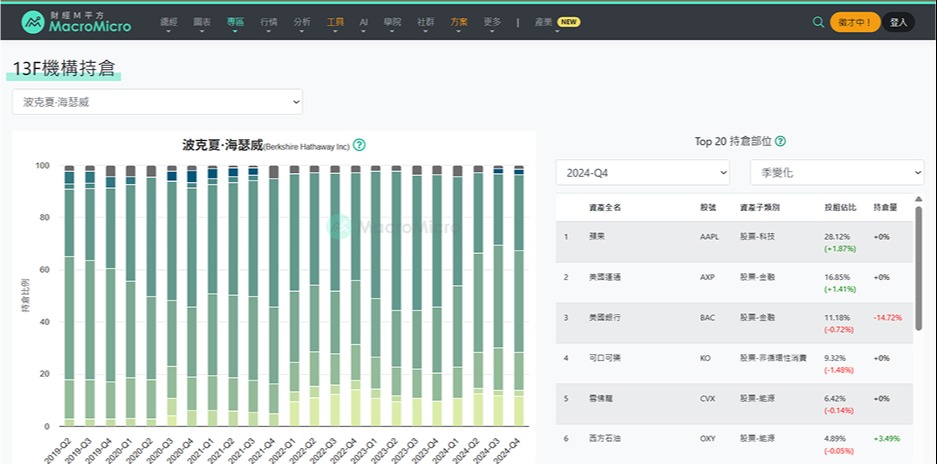
Task: Click the BAC ticker cell
Action: [708, 318]
